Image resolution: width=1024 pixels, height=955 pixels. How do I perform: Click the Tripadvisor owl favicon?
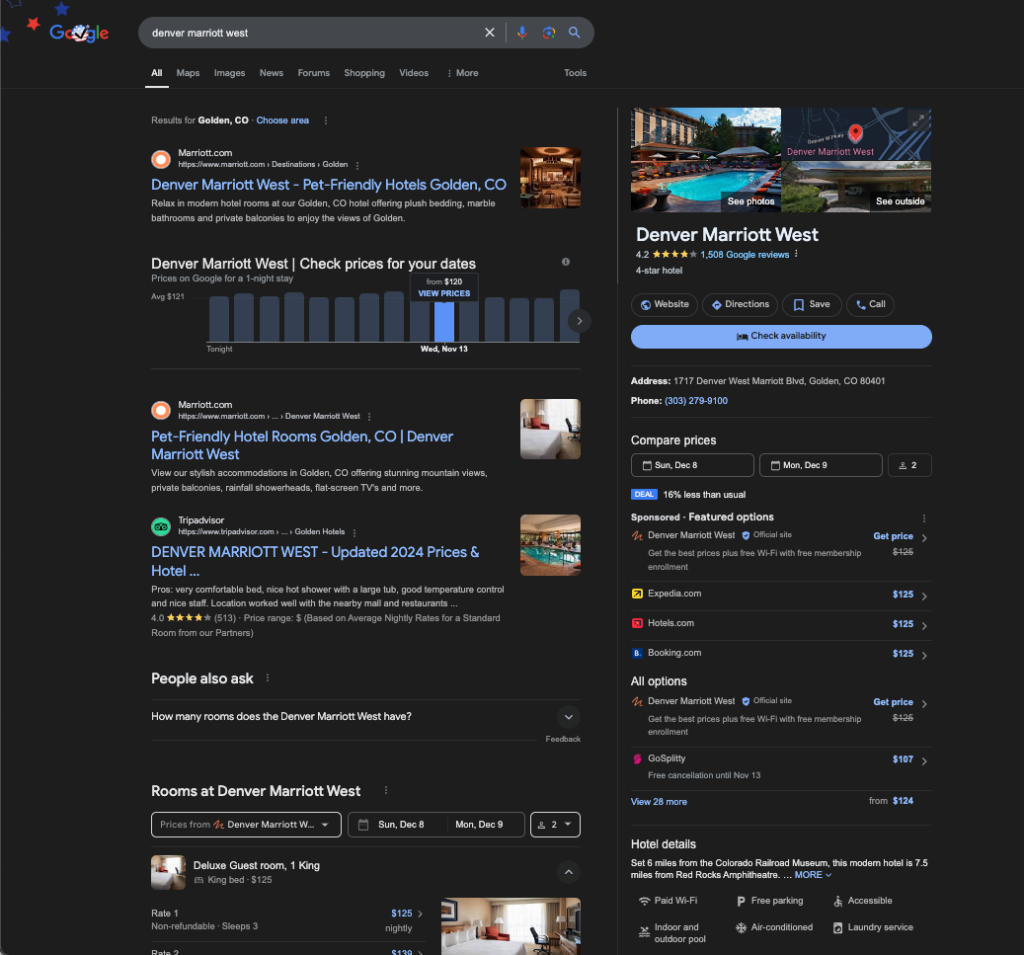point(161,526)
